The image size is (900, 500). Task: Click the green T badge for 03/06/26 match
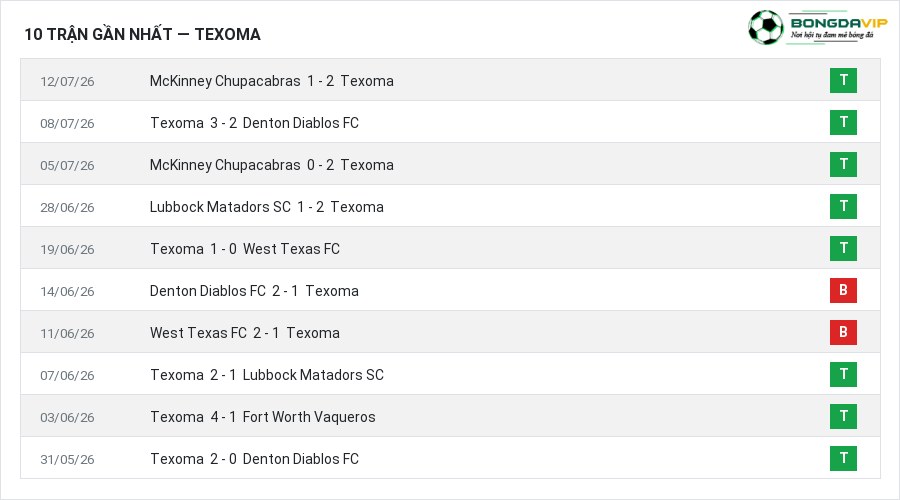(x=843, y=416)
